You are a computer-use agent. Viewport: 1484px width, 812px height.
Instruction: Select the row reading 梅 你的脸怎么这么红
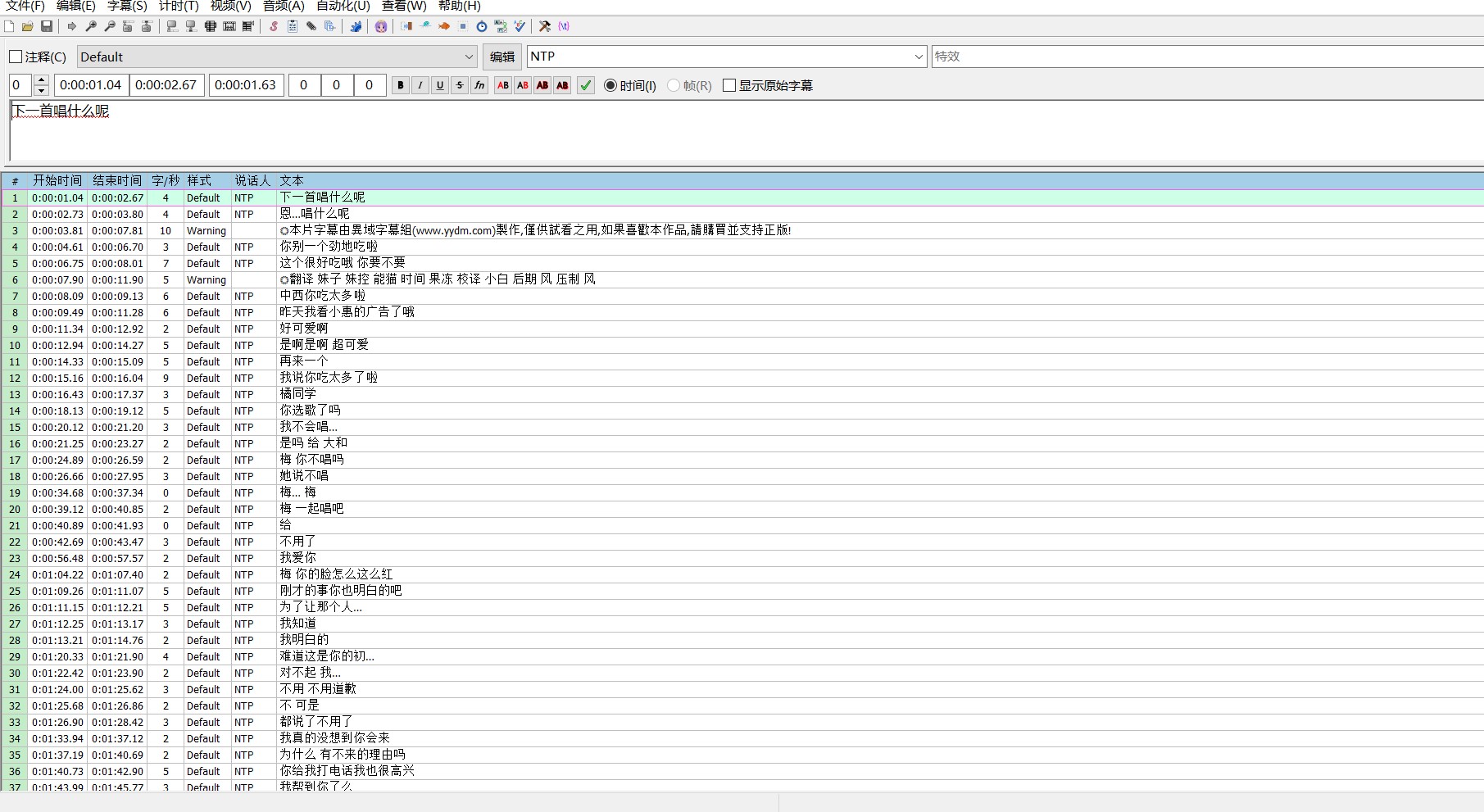[x=742, y=574]
